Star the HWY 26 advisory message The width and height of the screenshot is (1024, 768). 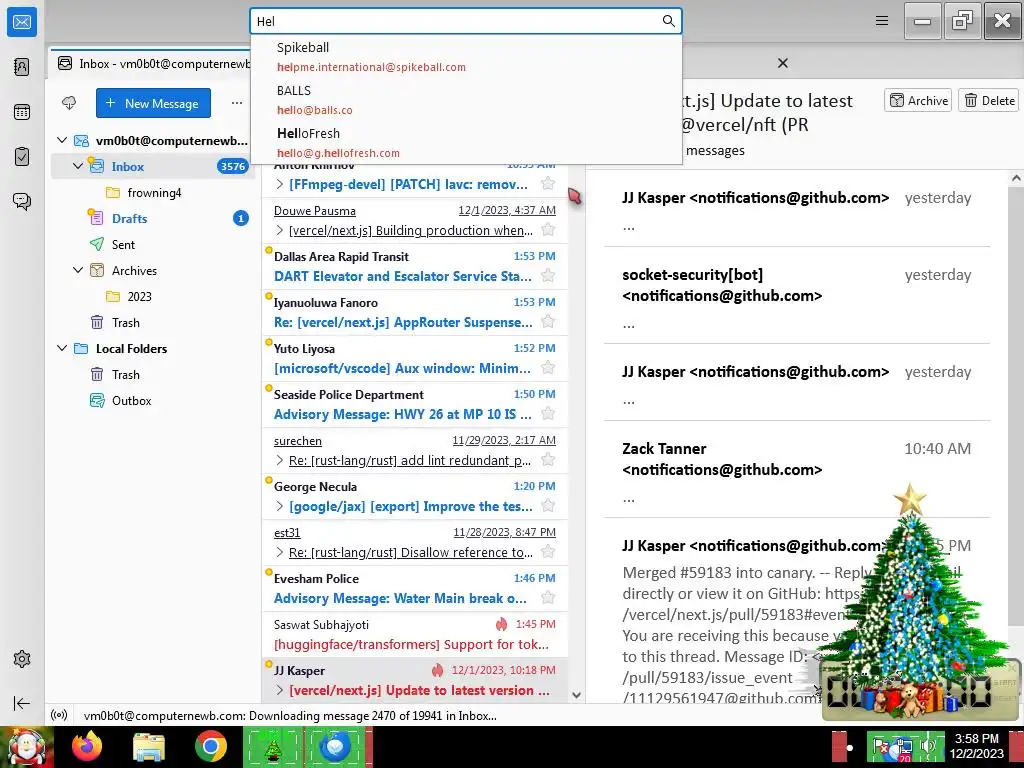point(548,413)
